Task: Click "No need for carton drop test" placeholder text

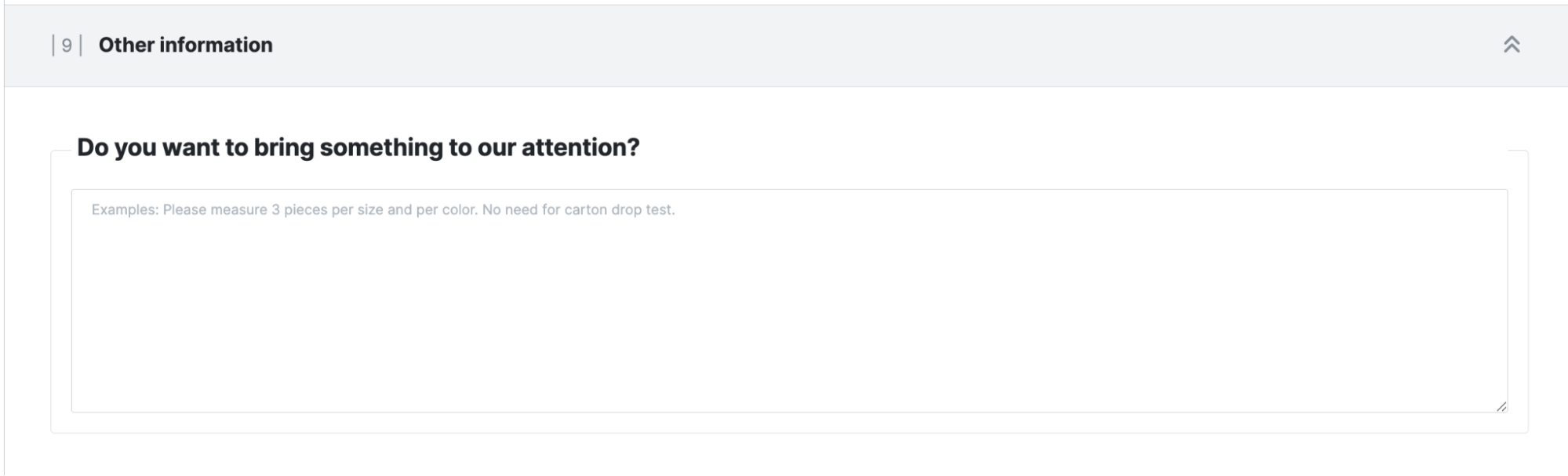Action: (578, 209)
